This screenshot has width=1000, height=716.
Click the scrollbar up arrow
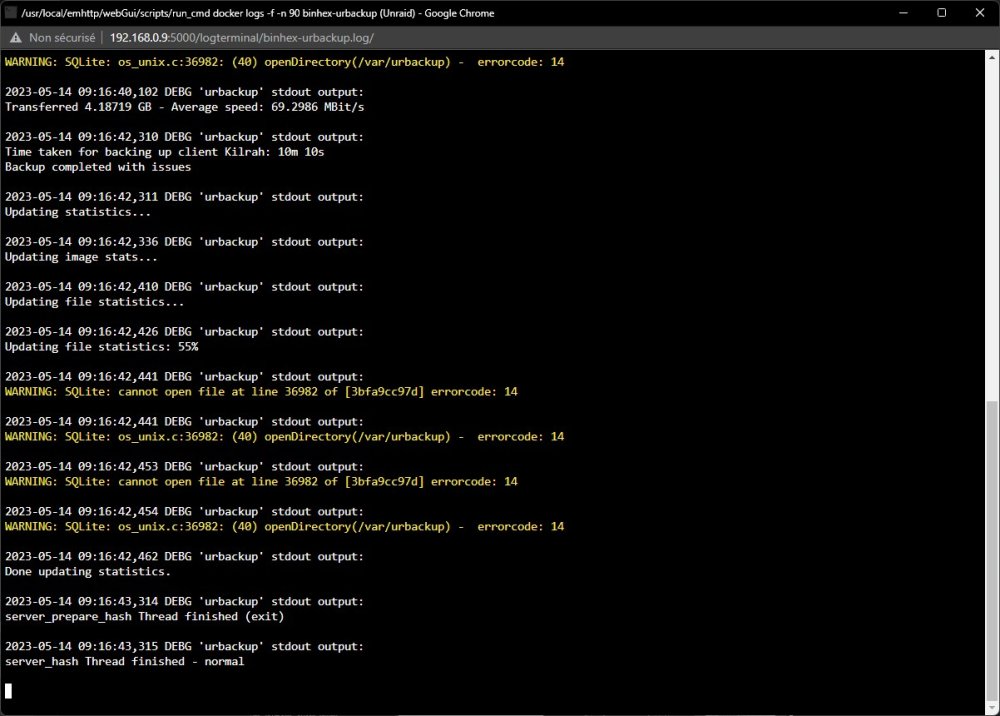[x=992, y=57]
